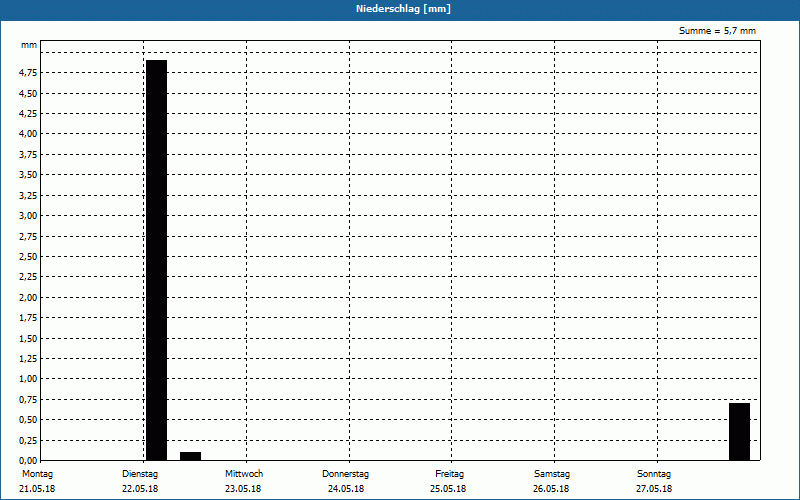The width and height of the screenshot is (800, 500).
Task: Click the Dienstag axis label
Action: 140,474
